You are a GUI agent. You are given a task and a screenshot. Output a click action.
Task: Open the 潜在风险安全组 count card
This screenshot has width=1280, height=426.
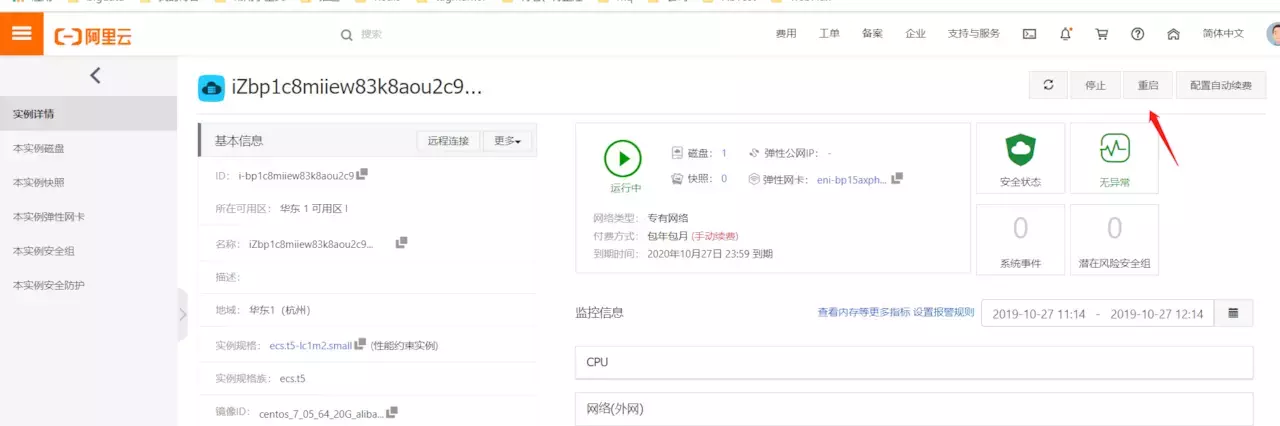[1114, 239]
